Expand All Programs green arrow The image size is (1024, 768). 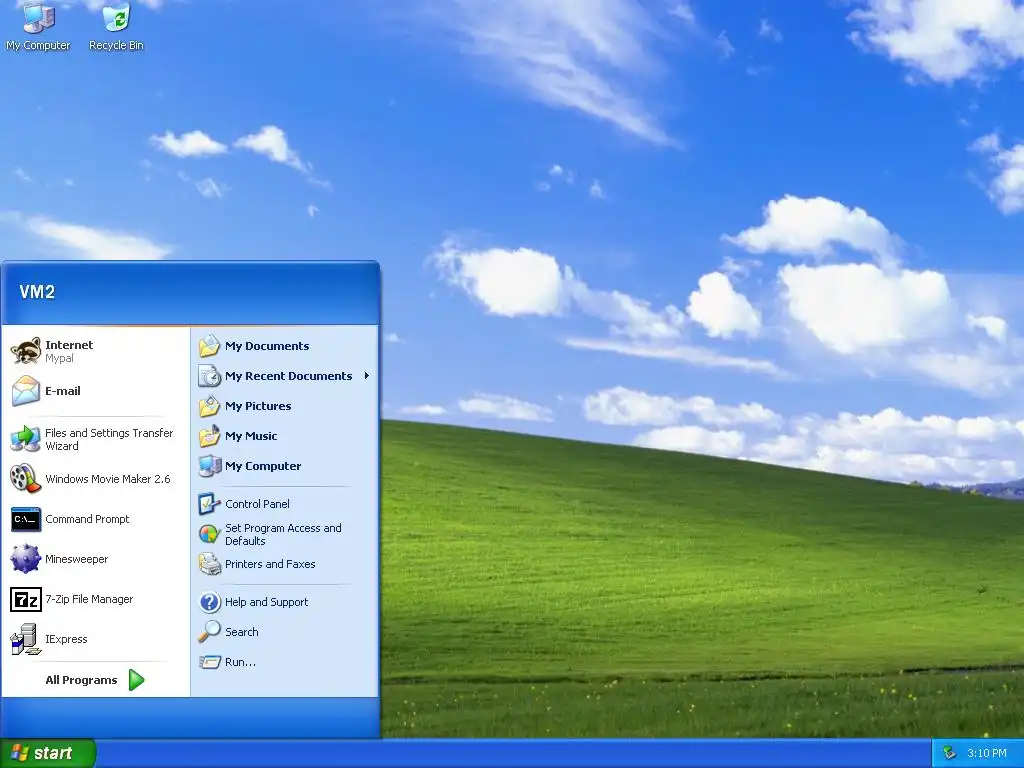click(136, 680)
